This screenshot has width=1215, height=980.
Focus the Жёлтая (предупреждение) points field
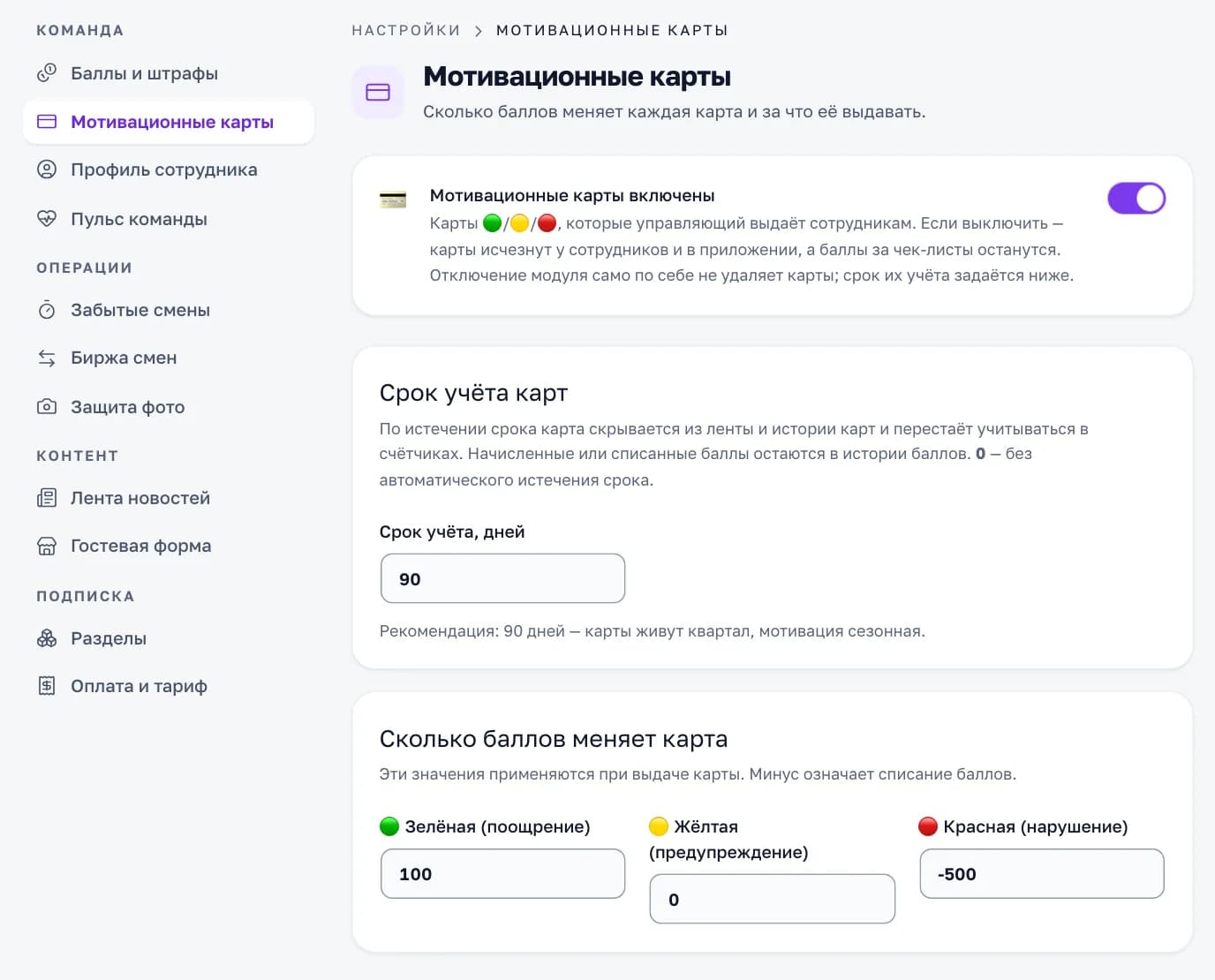(773, 899)
